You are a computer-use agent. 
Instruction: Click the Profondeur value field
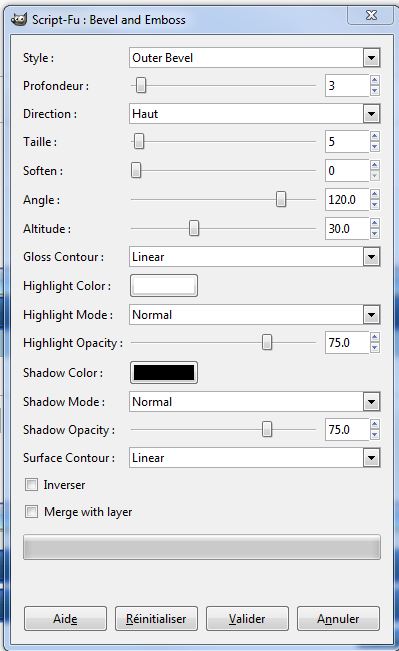coord(347,86)
